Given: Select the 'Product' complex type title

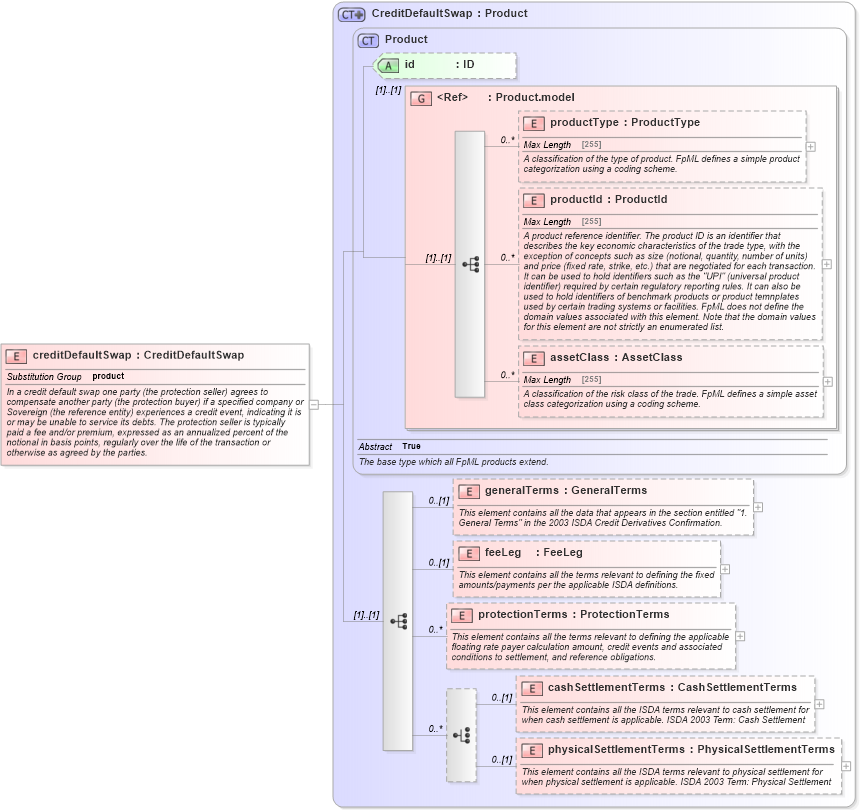Looking at the screenshot, I should coord(406,39).
